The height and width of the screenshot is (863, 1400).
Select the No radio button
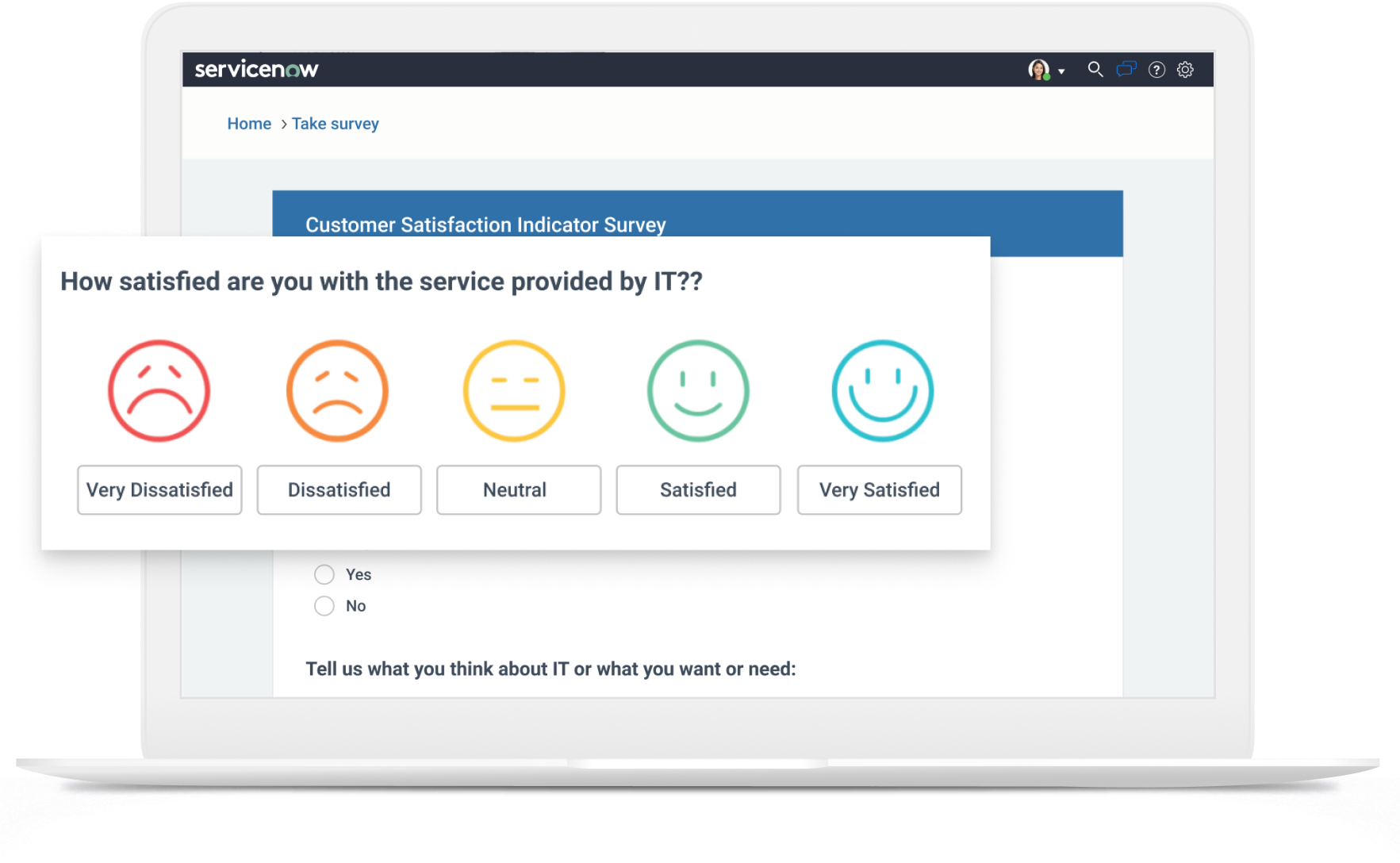tap(324, 606)
